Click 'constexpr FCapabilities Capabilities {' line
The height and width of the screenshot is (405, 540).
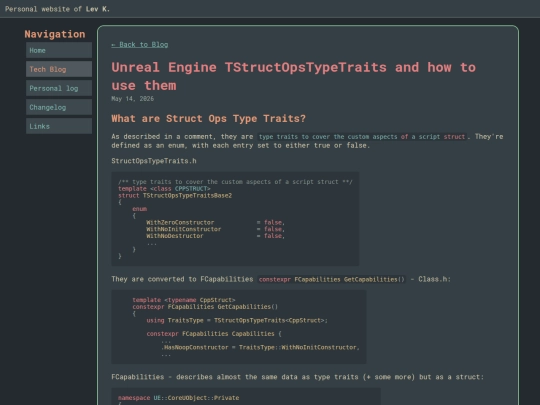(x=214, y=334)
